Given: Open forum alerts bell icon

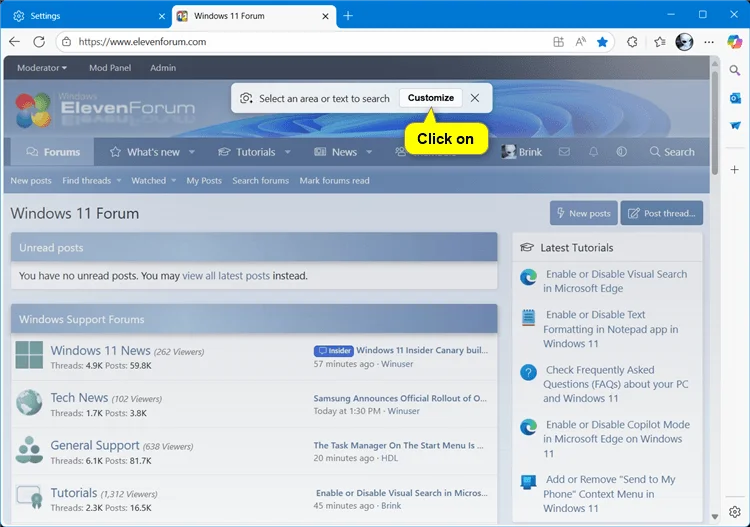Looking at the screenshot, I should click(593, 152).
